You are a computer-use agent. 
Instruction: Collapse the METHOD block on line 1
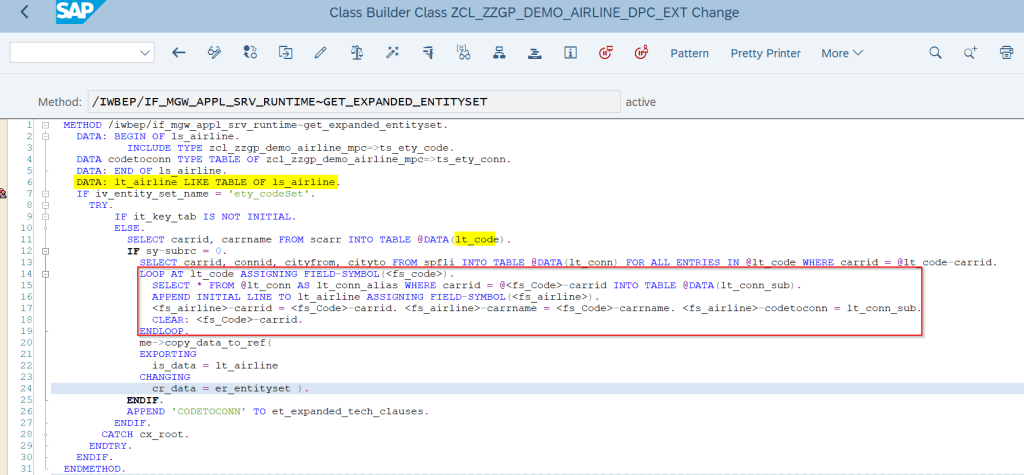pos(47,125)
